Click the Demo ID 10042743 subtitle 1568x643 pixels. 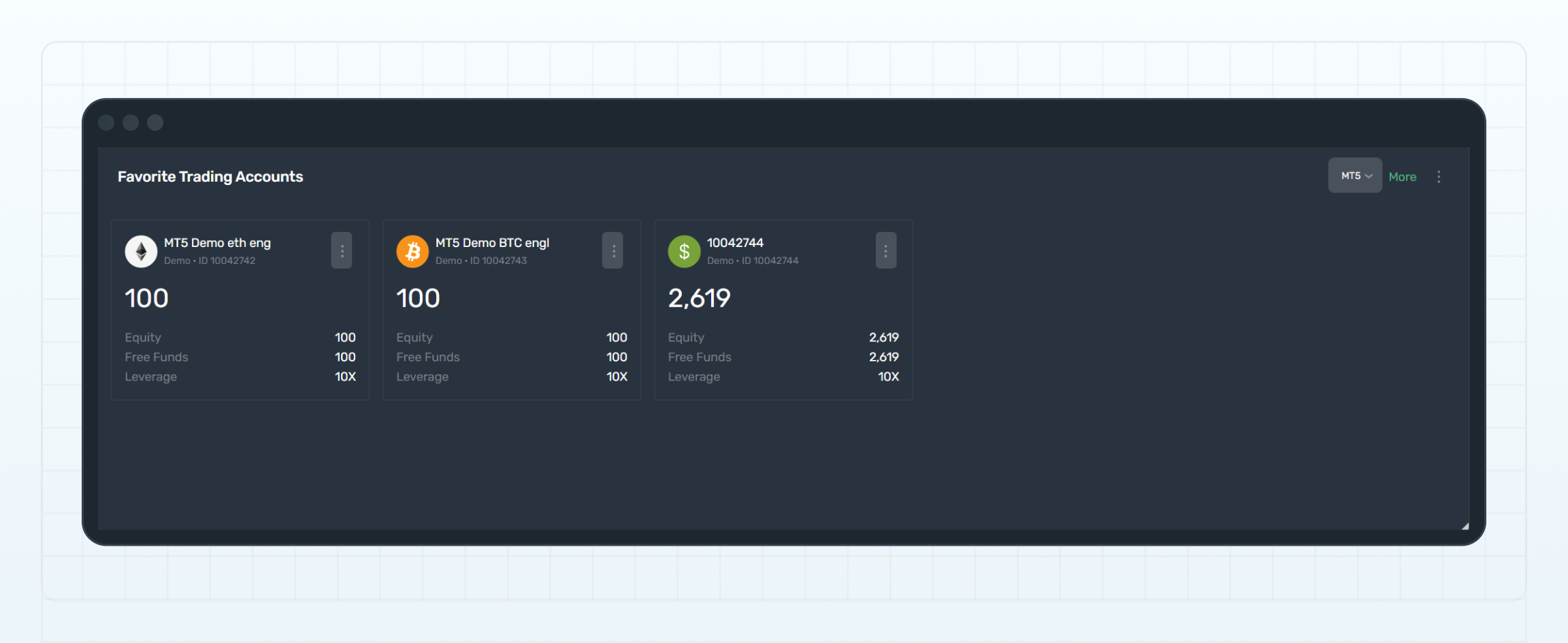(x=481, y=261)
